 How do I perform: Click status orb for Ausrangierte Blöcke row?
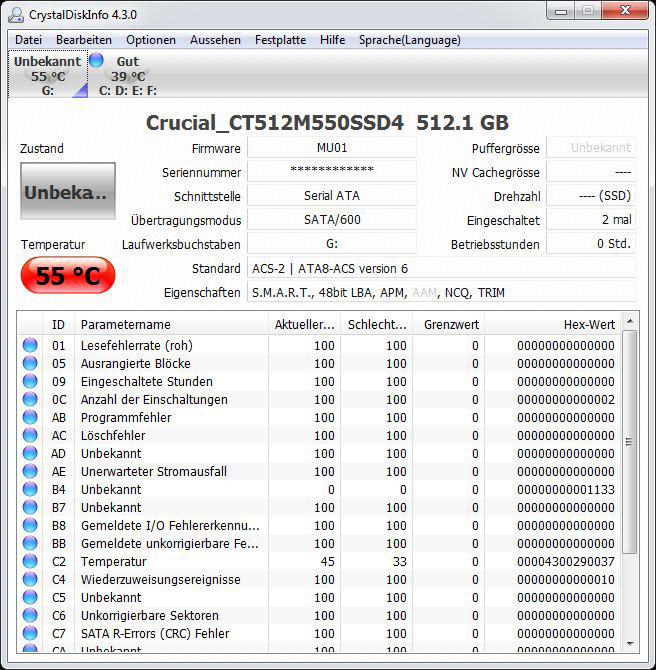point(30,363)
